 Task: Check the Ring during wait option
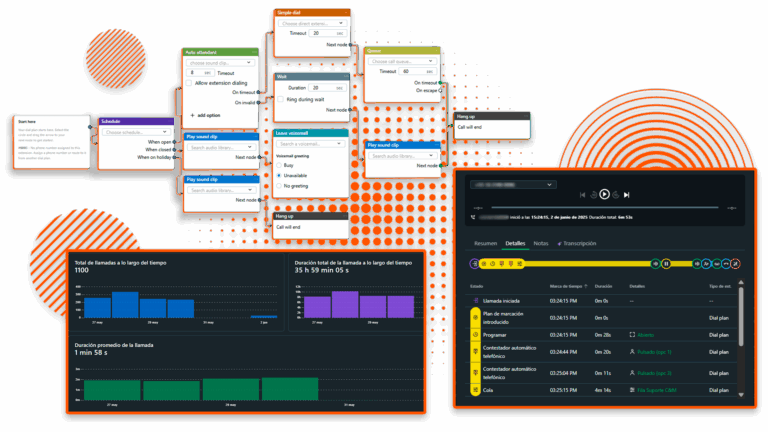click(279, 100)
